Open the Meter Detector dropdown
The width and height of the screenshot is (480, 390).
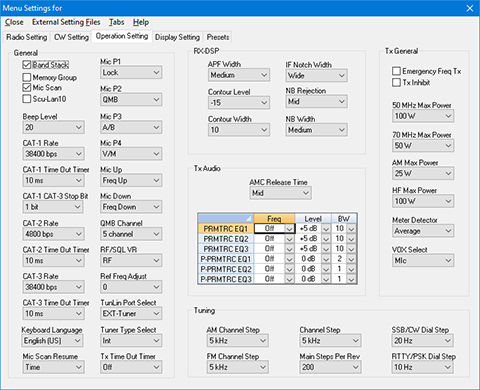(423, 231)
